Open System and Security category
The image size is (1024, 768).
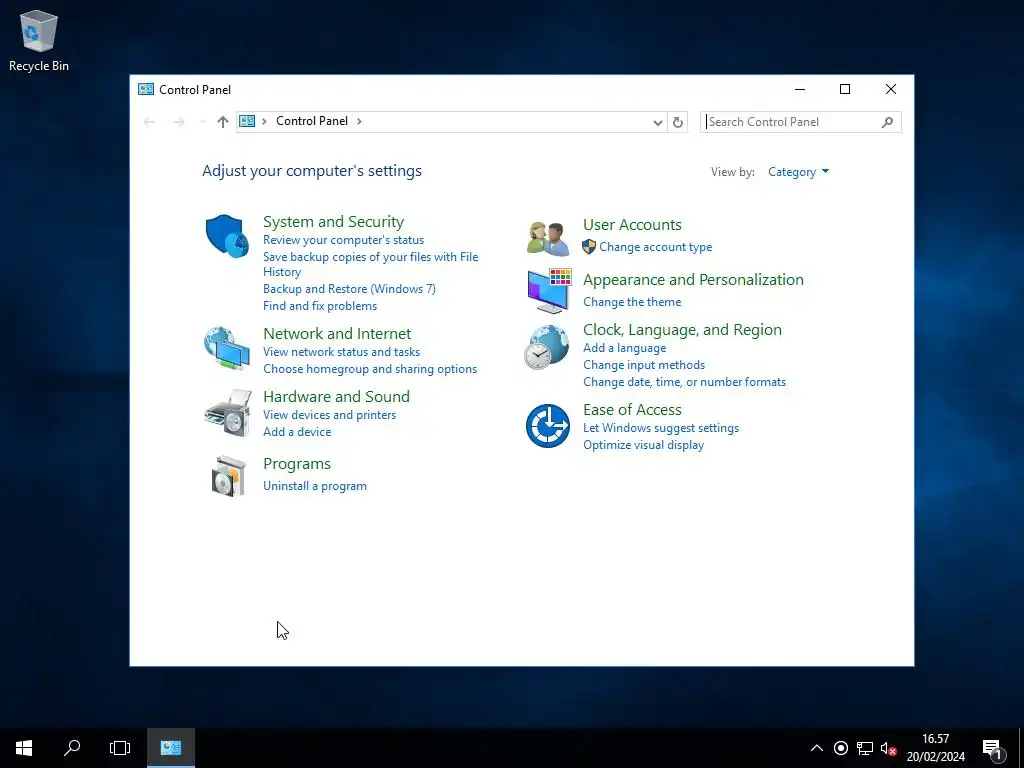(333, 221)
